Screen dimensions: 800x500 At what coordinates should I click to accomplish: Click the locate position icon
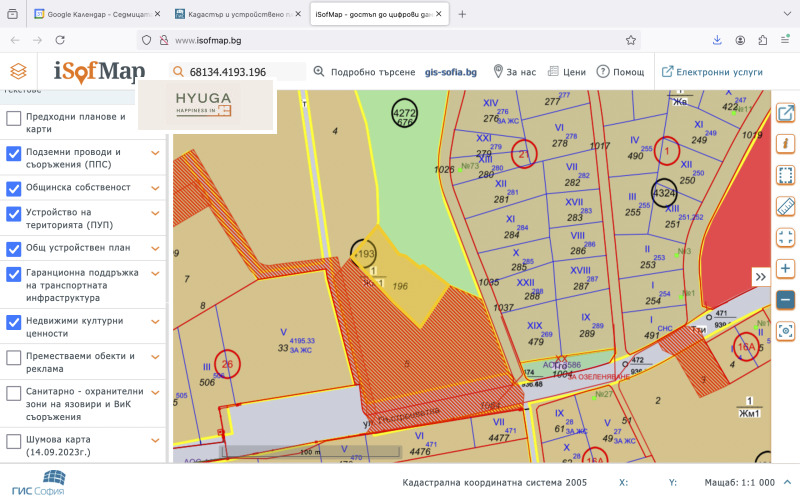785,330
